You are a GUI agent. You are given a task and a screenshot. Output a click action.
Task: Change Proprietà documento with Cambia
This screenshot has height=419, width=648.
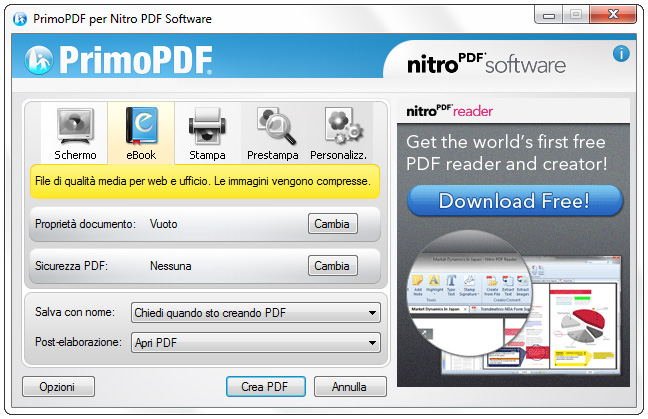332,224
